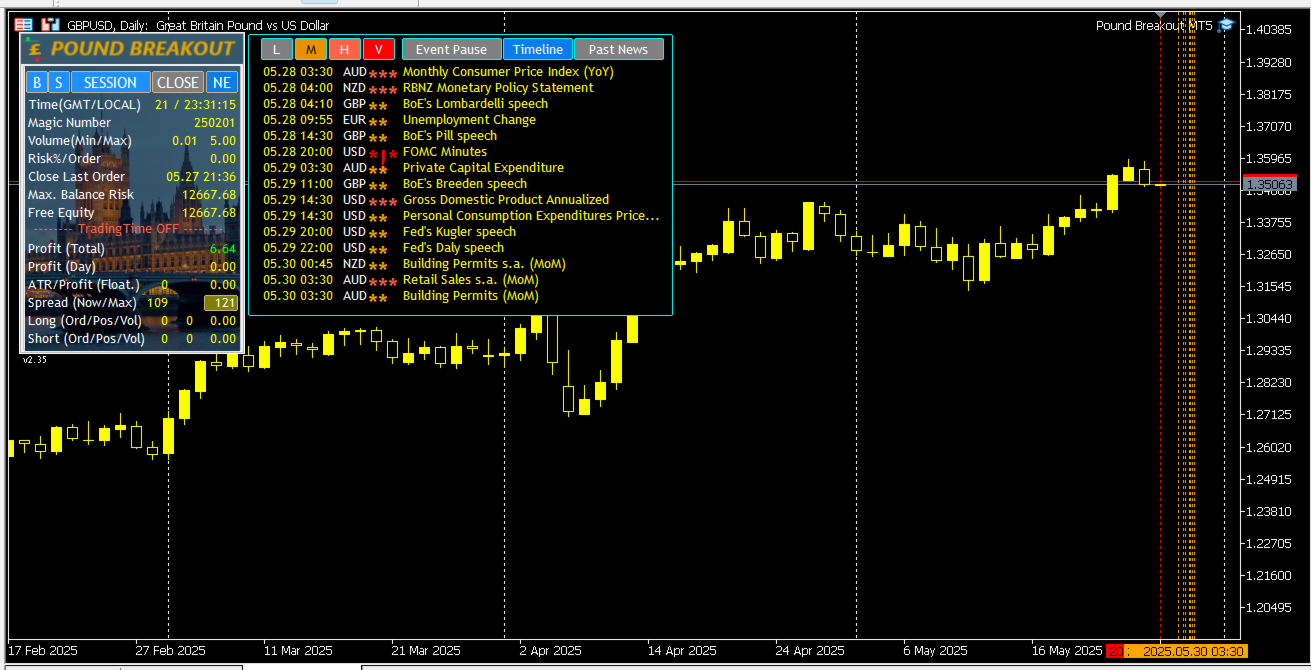Click the Free Equity value 12667.68
Viewport: 1311px width, 670px height.
pos(209,213)
